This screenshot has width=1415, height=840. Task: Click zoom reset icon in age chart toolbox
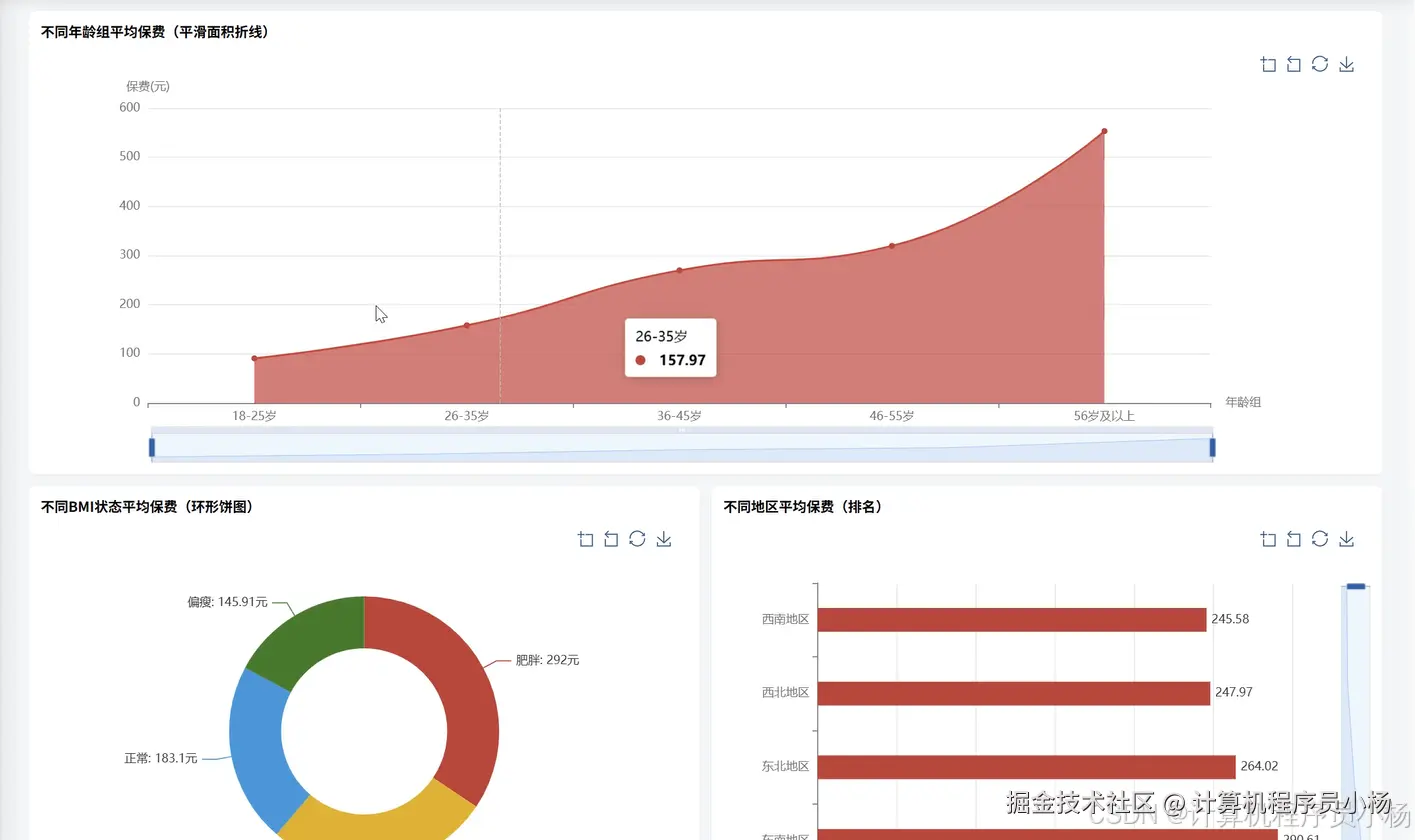(x=1294, y=64)
